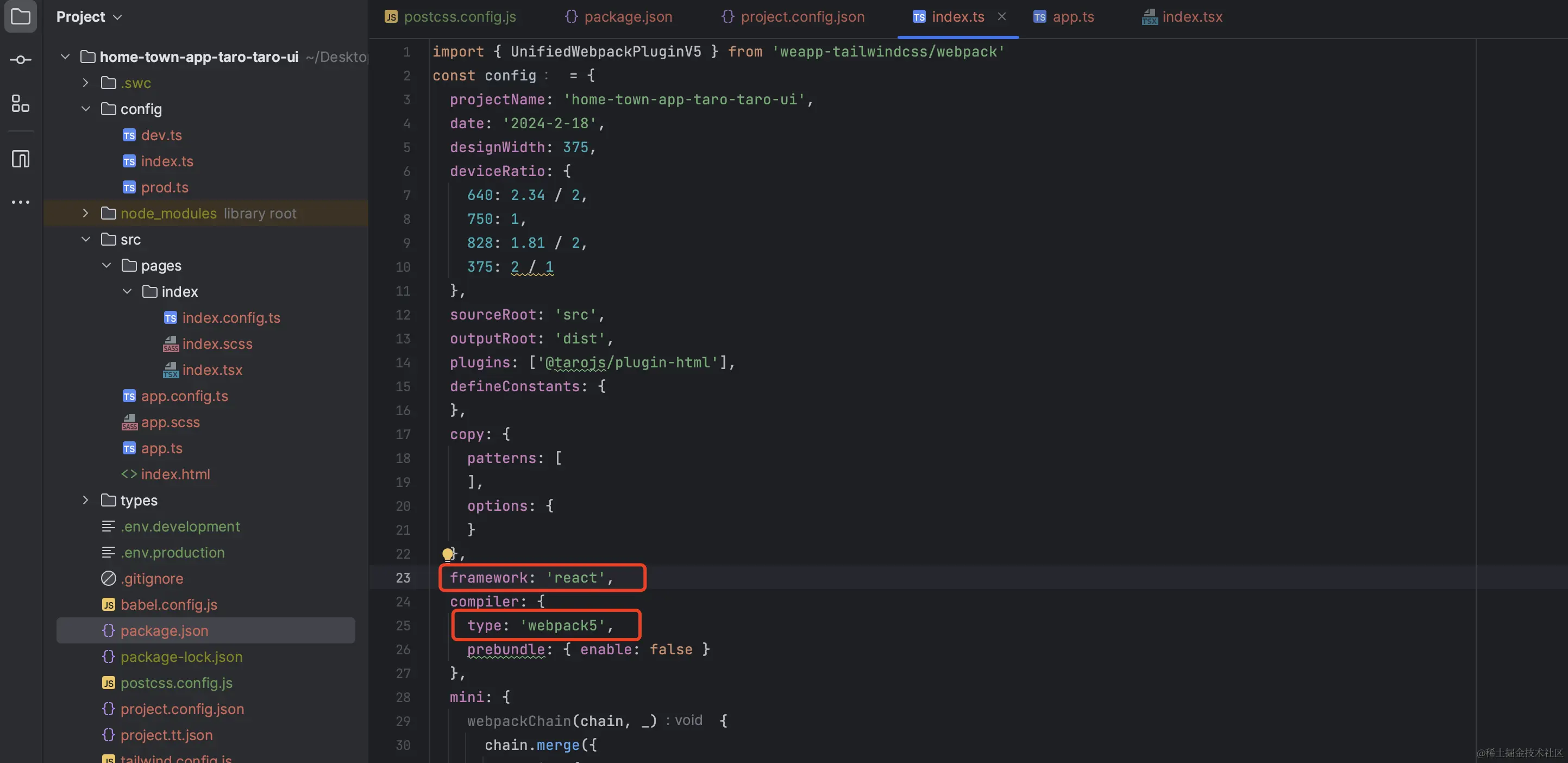Open the Project view mode dropdown
Viewport: 1568px width, 763px height.
pos(117,16)
